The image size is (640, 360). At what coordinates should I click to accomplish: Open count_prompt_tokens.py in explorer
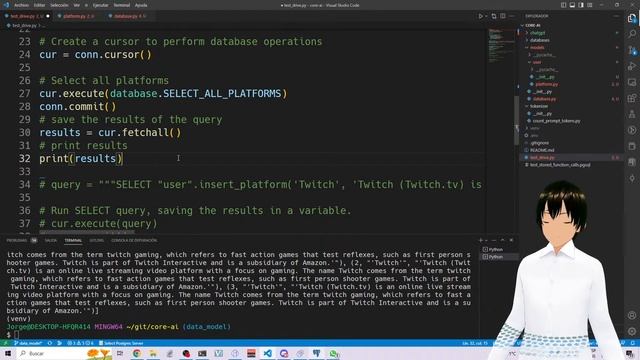[x=556, y=121]
